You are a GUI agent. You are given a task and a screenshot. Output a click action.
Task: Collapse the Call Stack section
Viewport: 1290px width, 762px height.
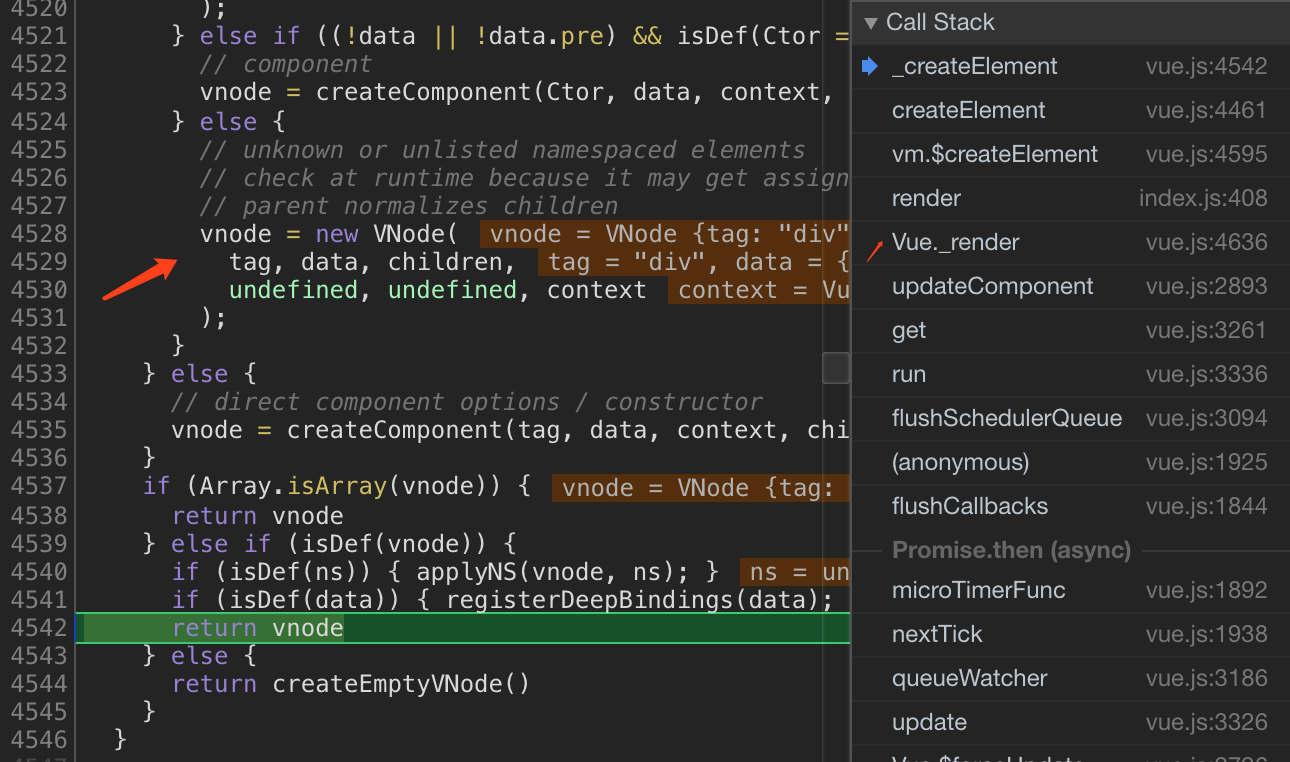coord(870,22)
